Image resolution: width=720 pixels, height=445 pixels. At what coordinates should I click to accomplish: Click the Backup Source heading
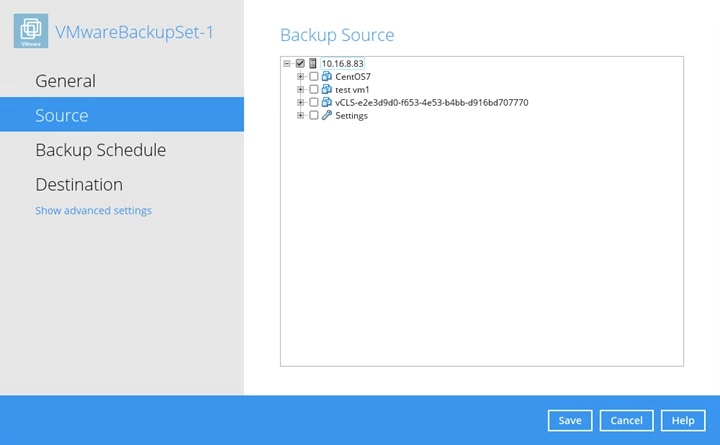coord(337,35)
